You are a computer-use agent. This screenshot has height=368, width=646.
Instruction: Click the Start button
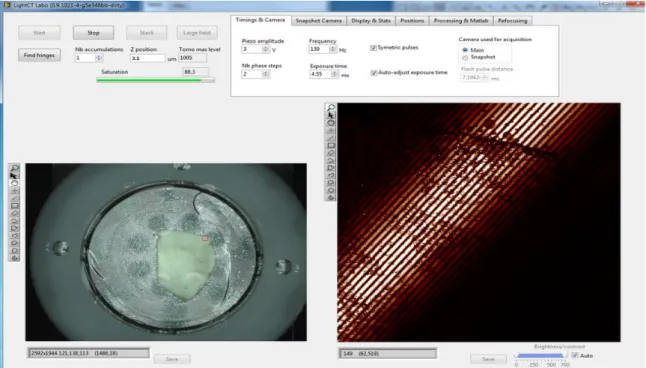pyautogui.click(x=39, y=33)
